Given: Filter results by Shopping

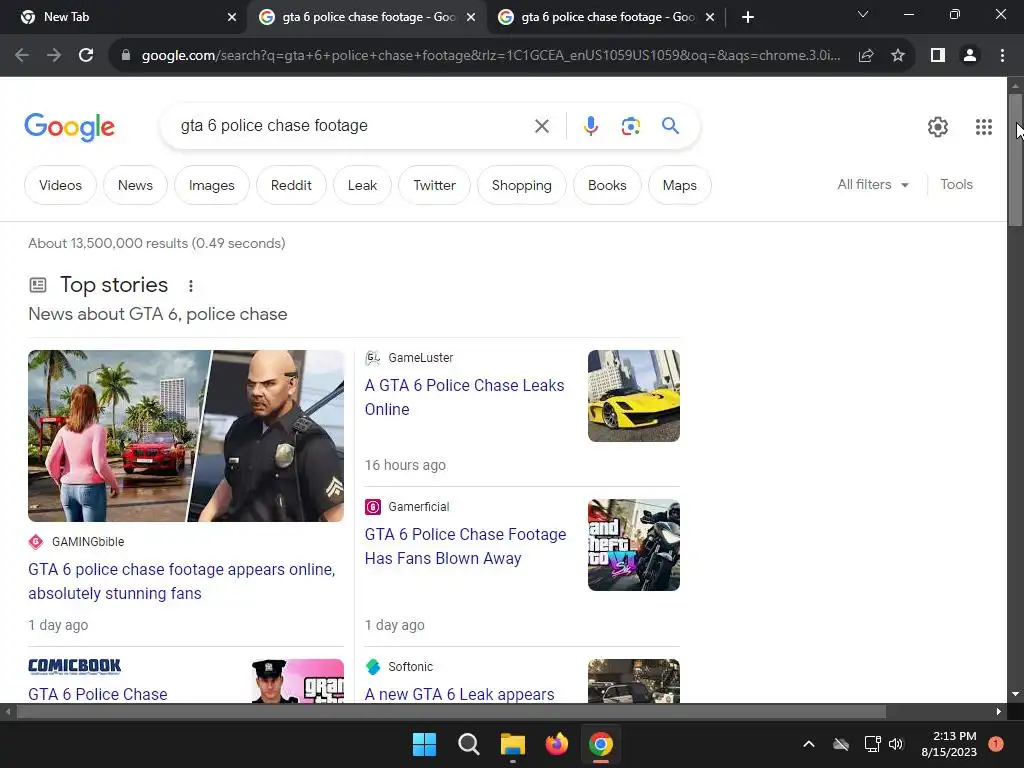Looking at the screenshot, I should click(x=522, y=185).
